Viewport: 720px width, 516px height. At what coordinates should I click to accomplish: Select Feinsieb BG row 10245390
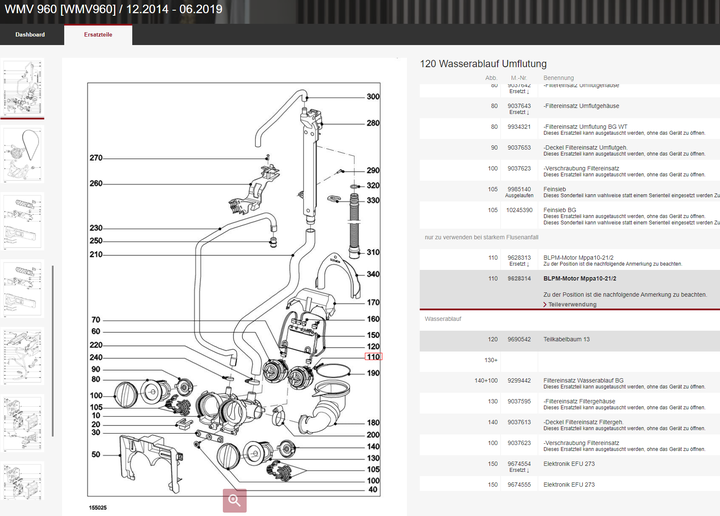point(570,216)
